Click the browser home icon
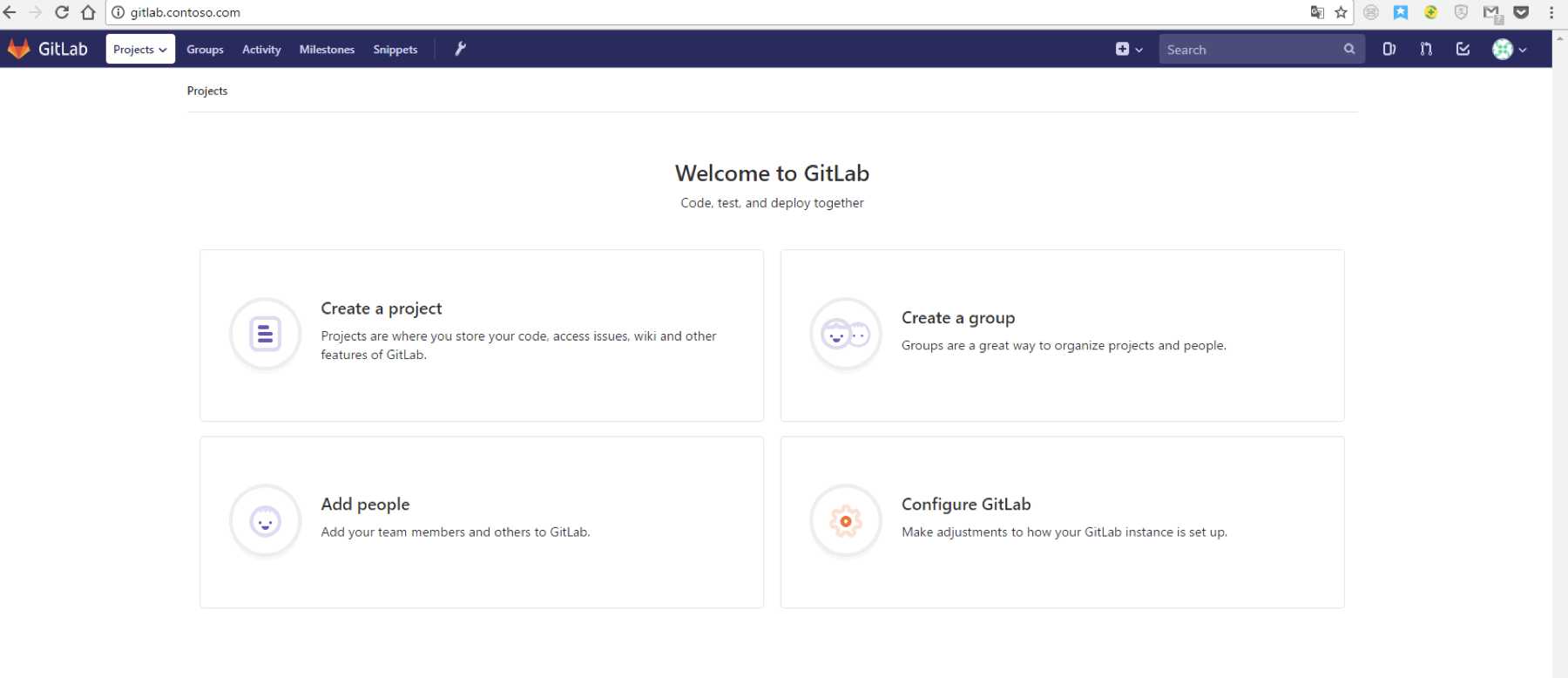Screen dimensions: 1568x678 coord(88,12)
